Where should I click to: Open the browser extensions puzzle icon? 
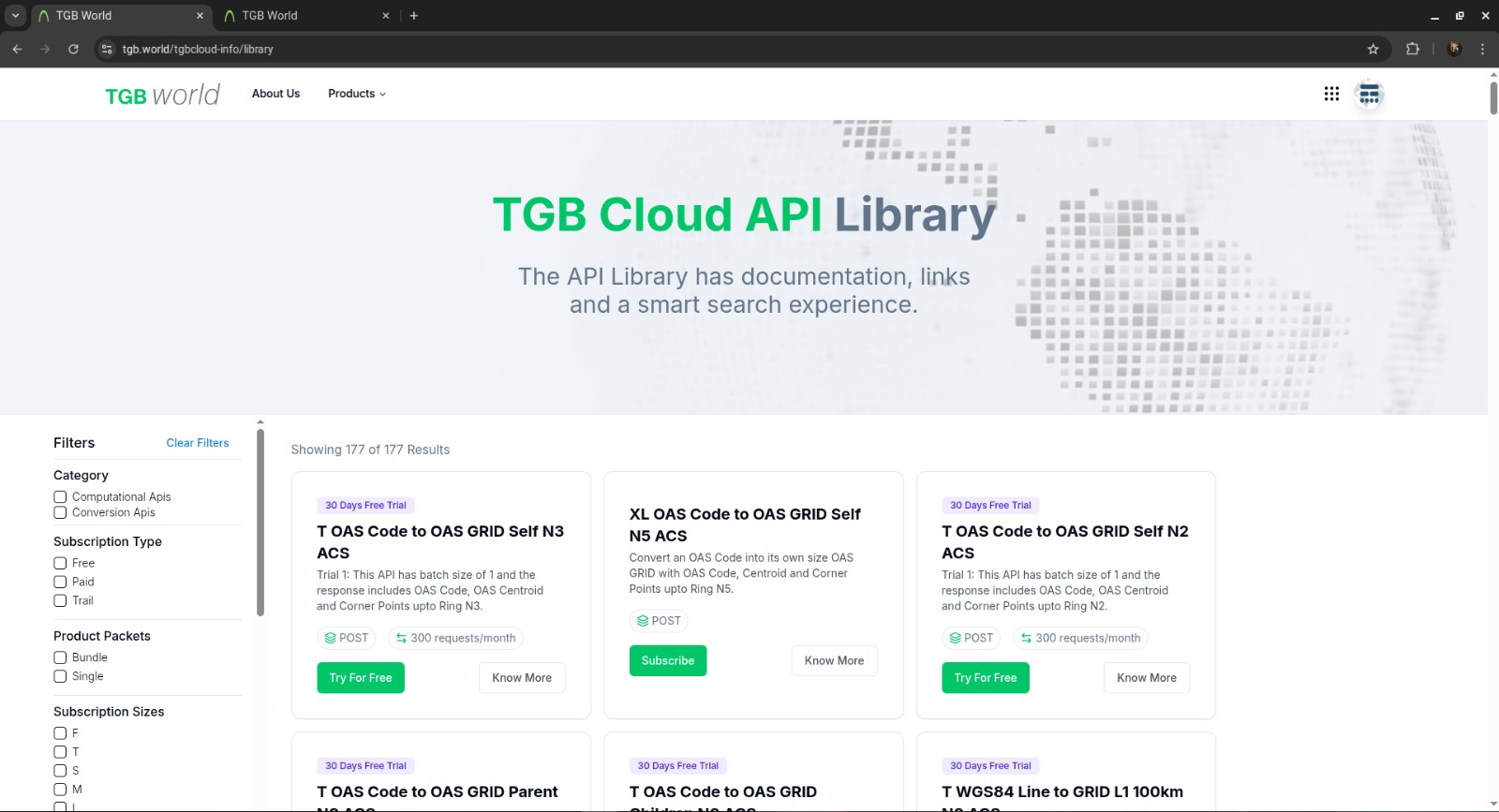pyautogui.click(x=1413, y=49)
